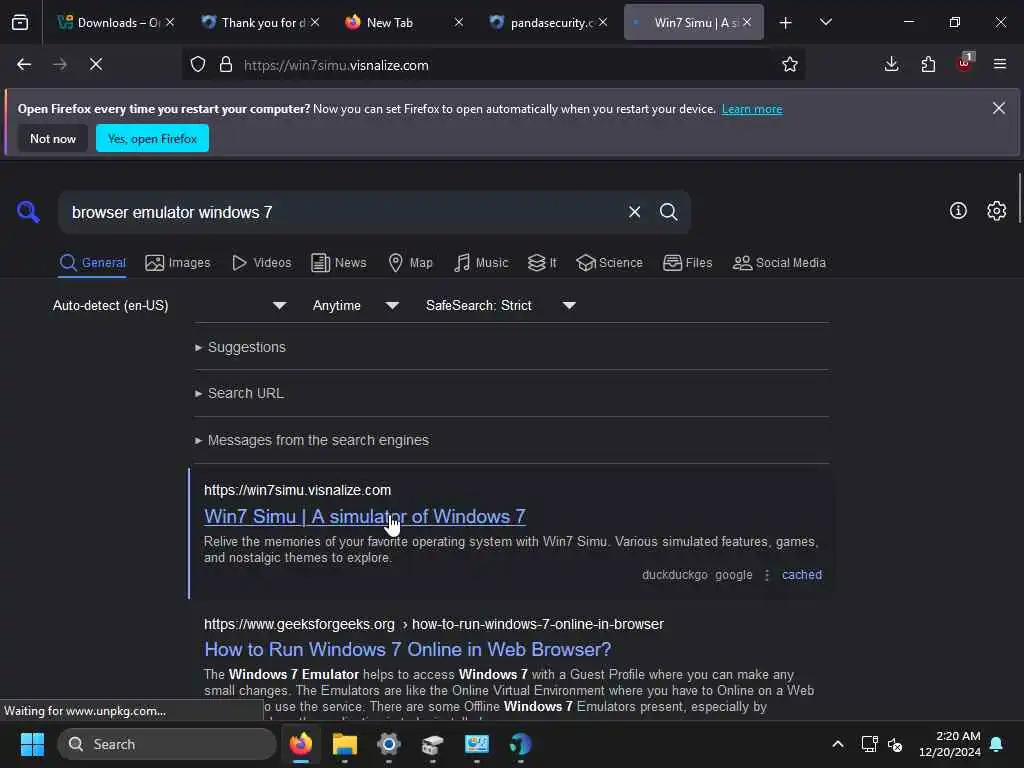The width and height of the screenshot is (1024, 768).
Task: Open the list all tabs chevron
Action: click(825, 23)
